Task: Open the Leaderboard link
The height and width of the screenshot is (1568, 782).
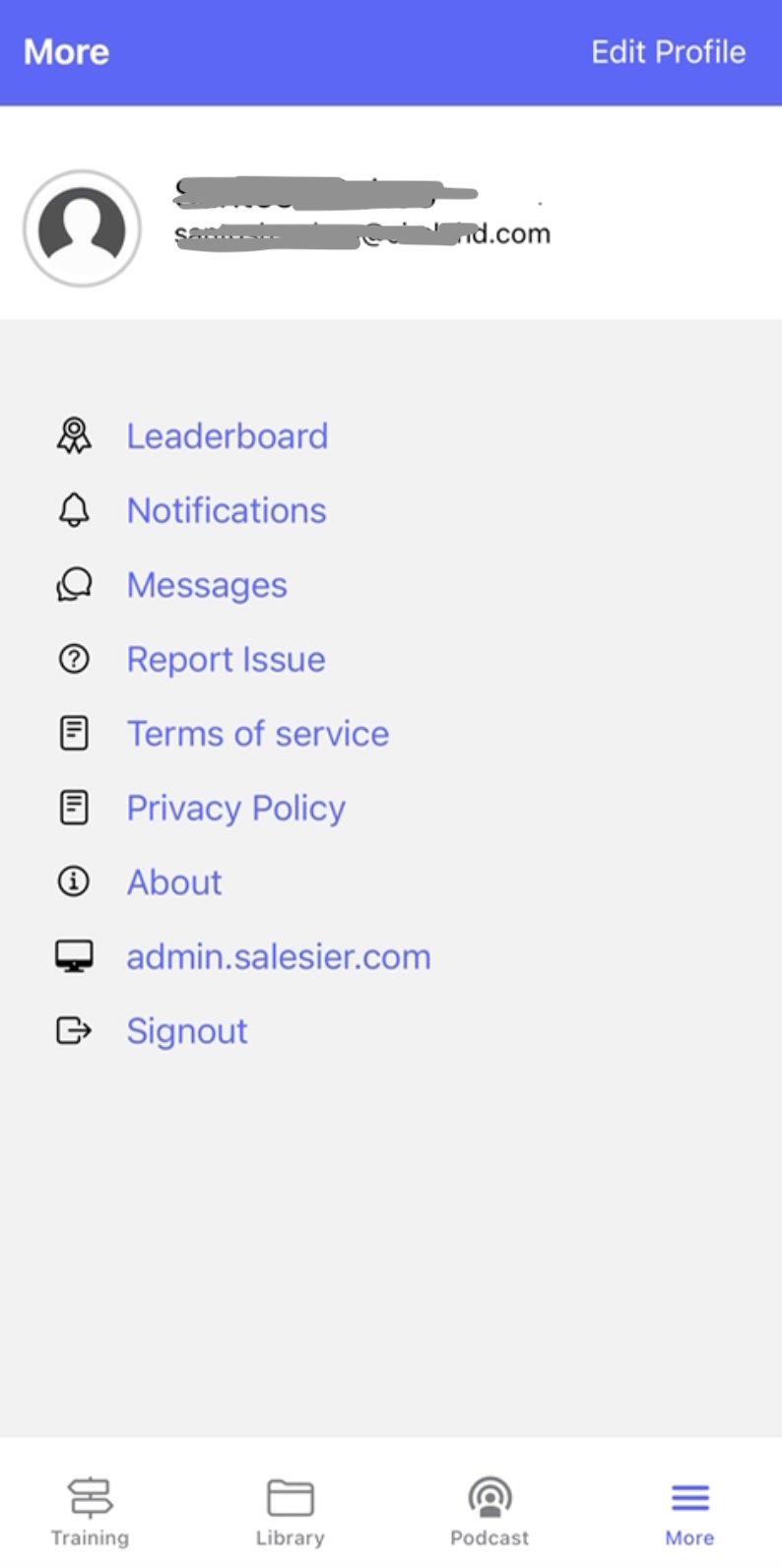Action: click(228, 436)
